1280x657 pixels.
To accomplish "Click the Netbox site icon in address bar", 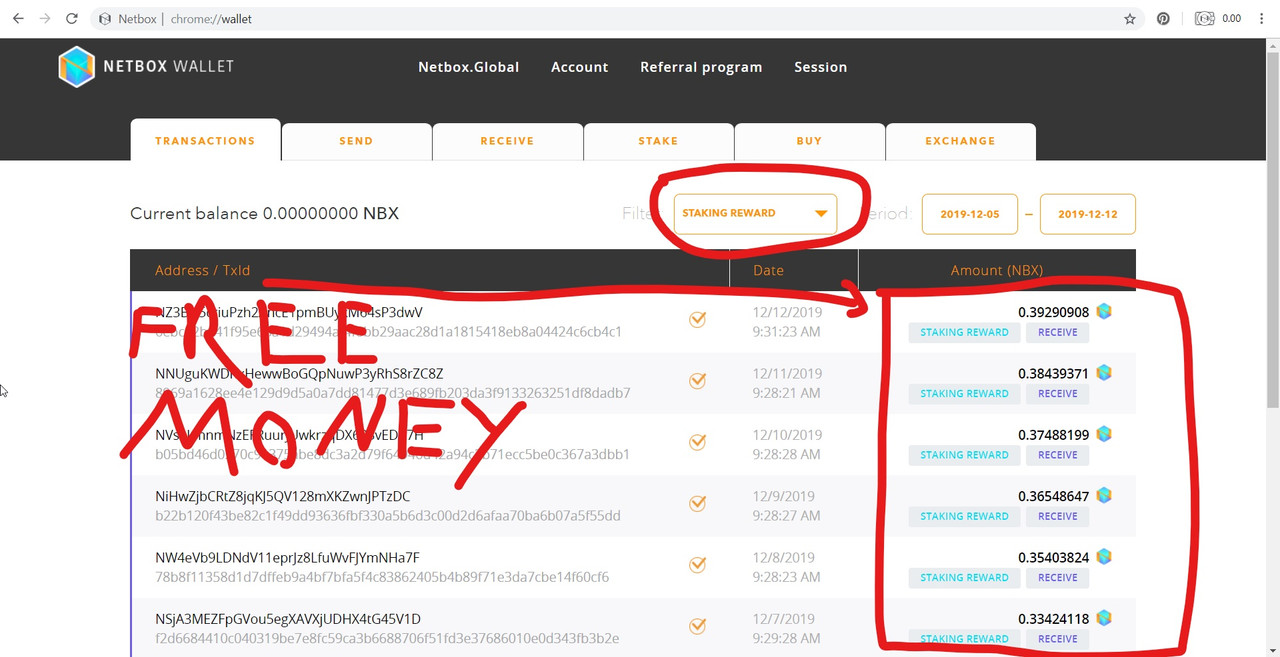I will [x=104, y=19].
